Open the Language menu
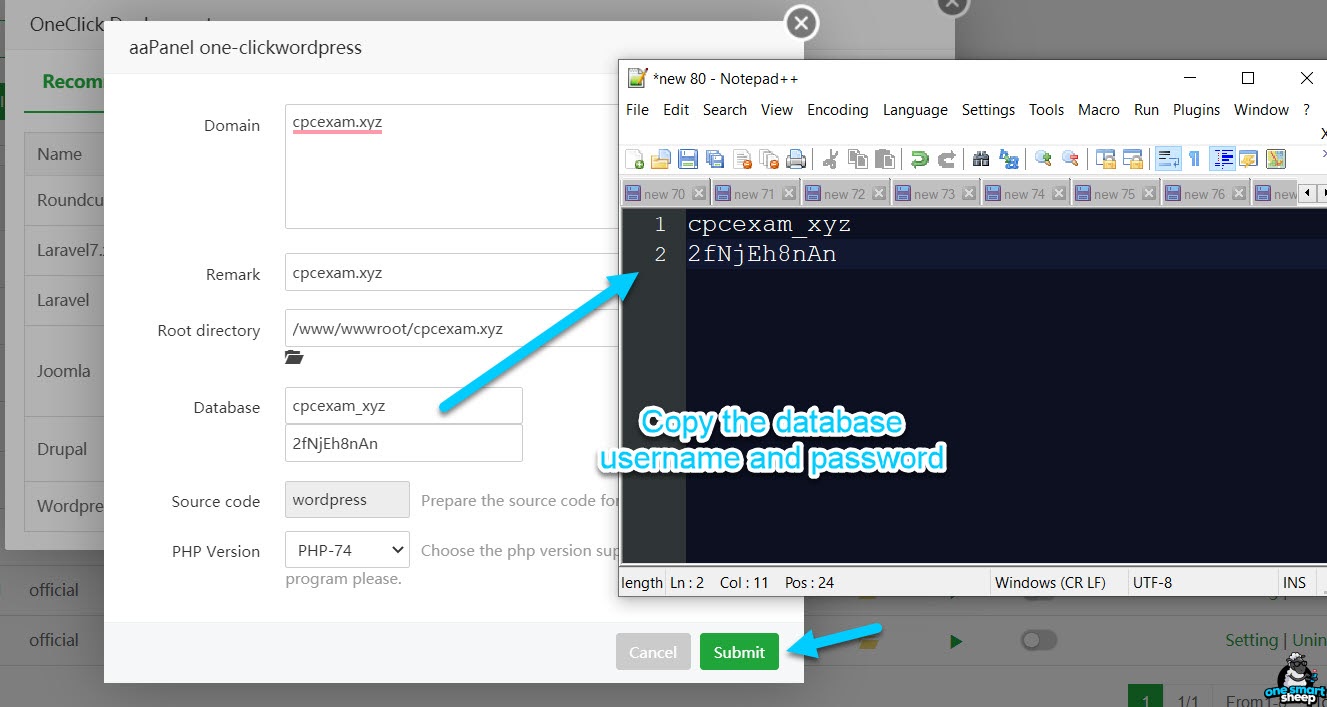 pyautogui.click(x=915, y=110)
